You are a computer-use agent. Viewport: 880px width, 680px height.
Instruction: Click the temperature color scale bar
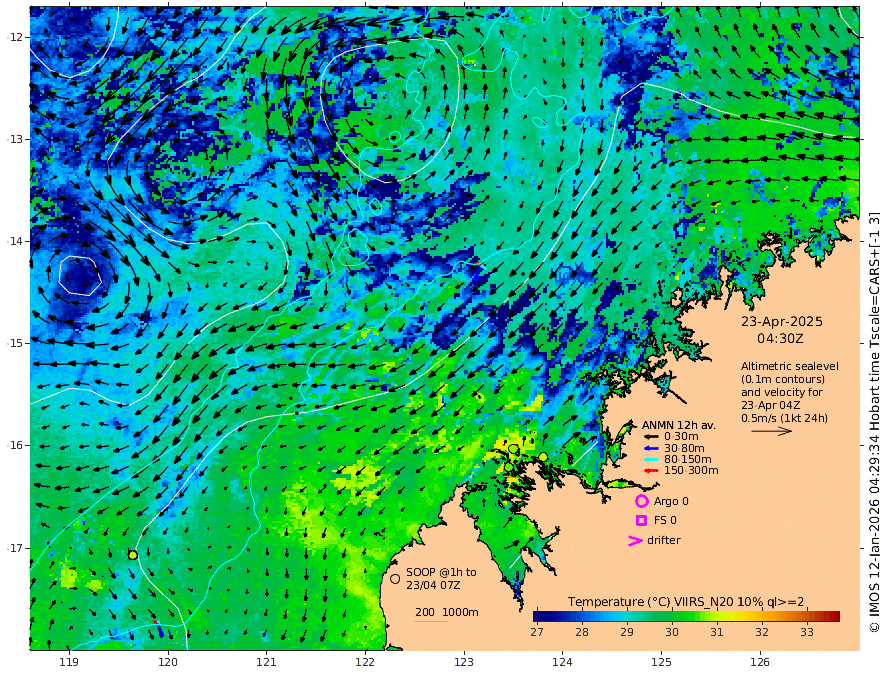click(686, 616)
